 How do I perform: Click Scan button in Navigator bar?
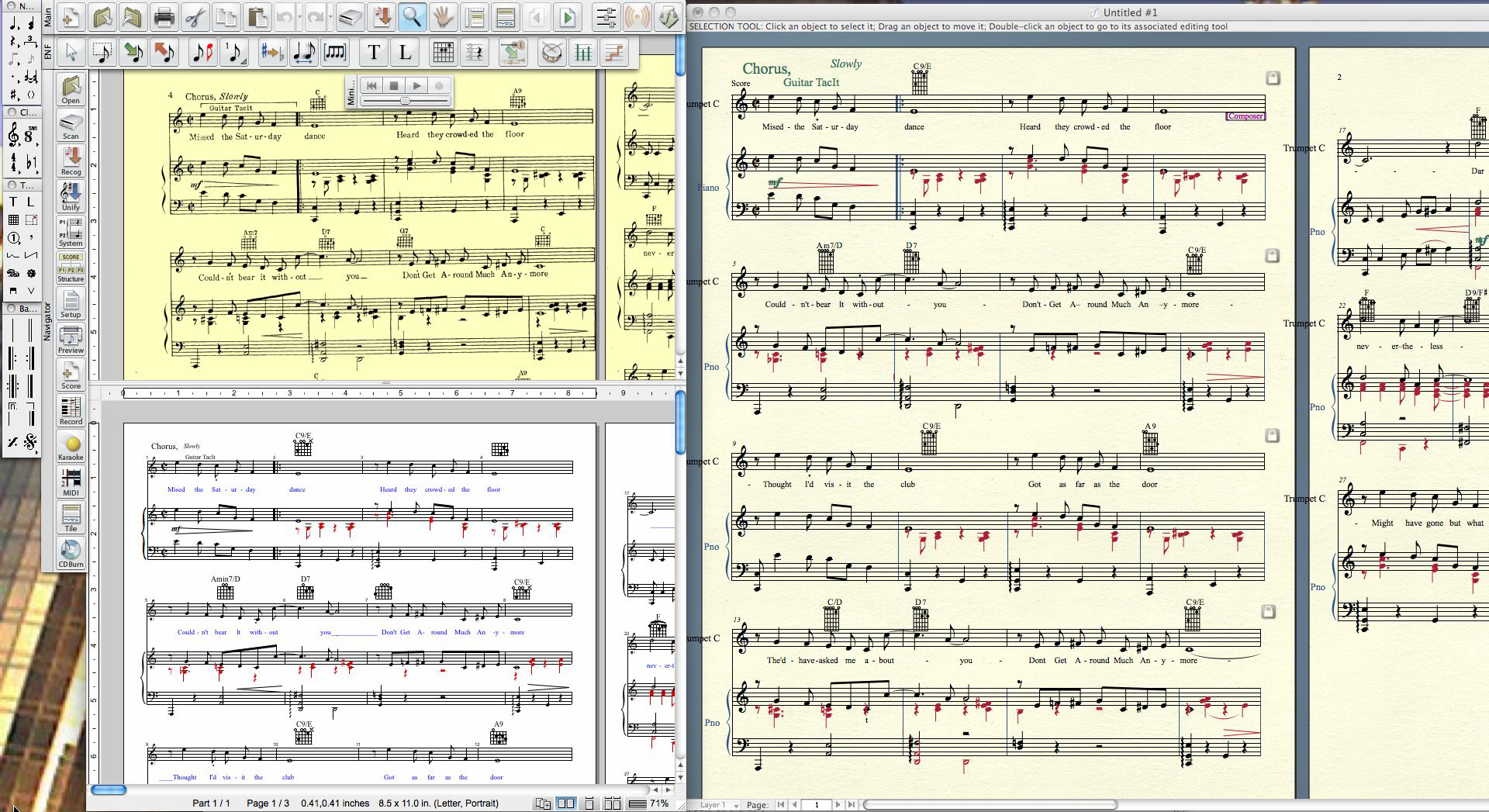[x=71, y=126]
